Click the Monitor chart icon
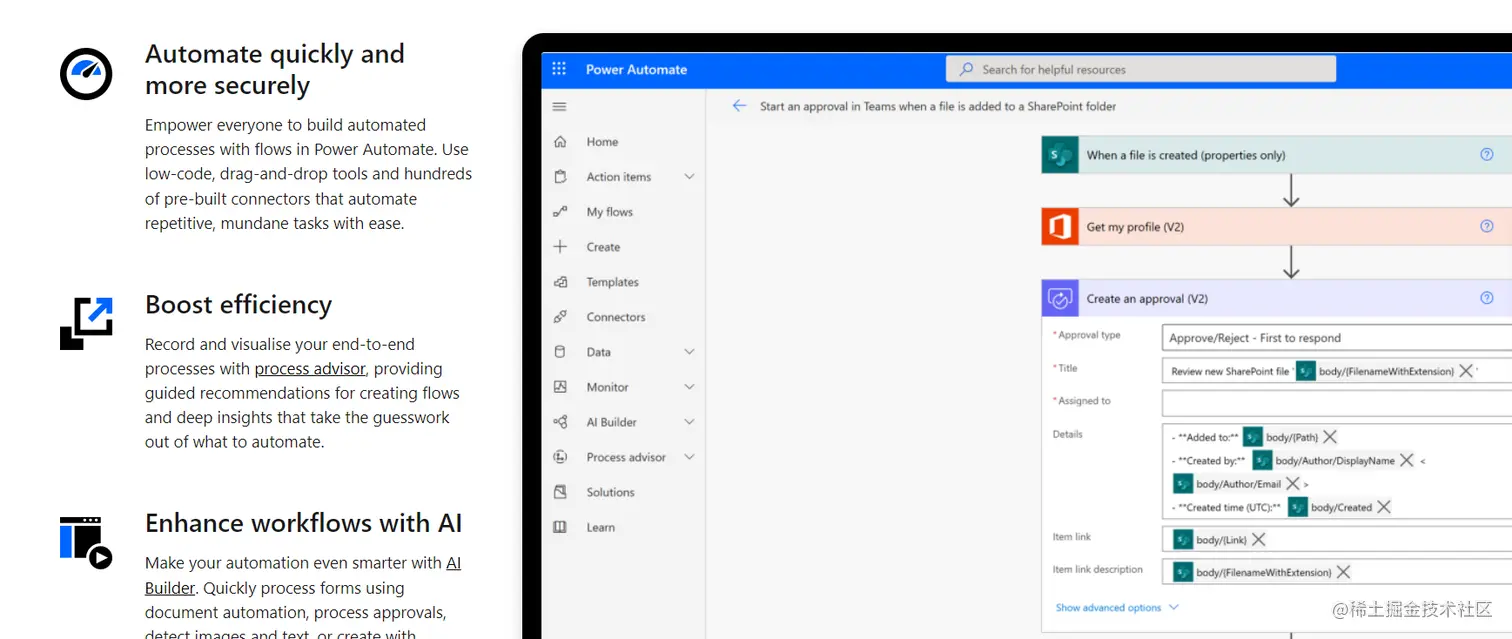The image size is (1512, 639). coord(560,387)
